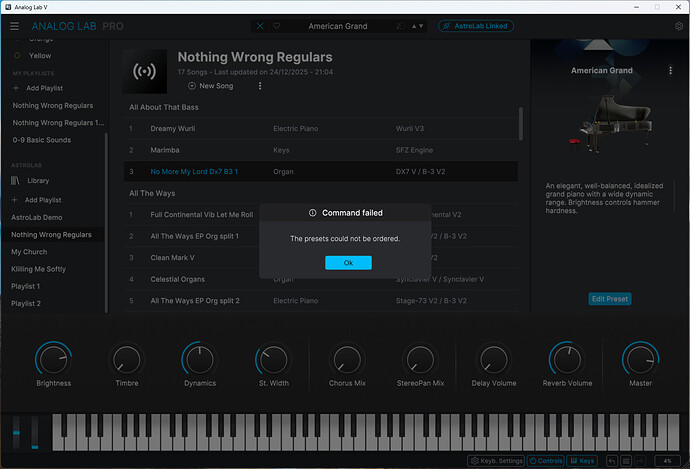
Task: Open Keyb. Settings in the bottom bar
Action: point(497,461)
